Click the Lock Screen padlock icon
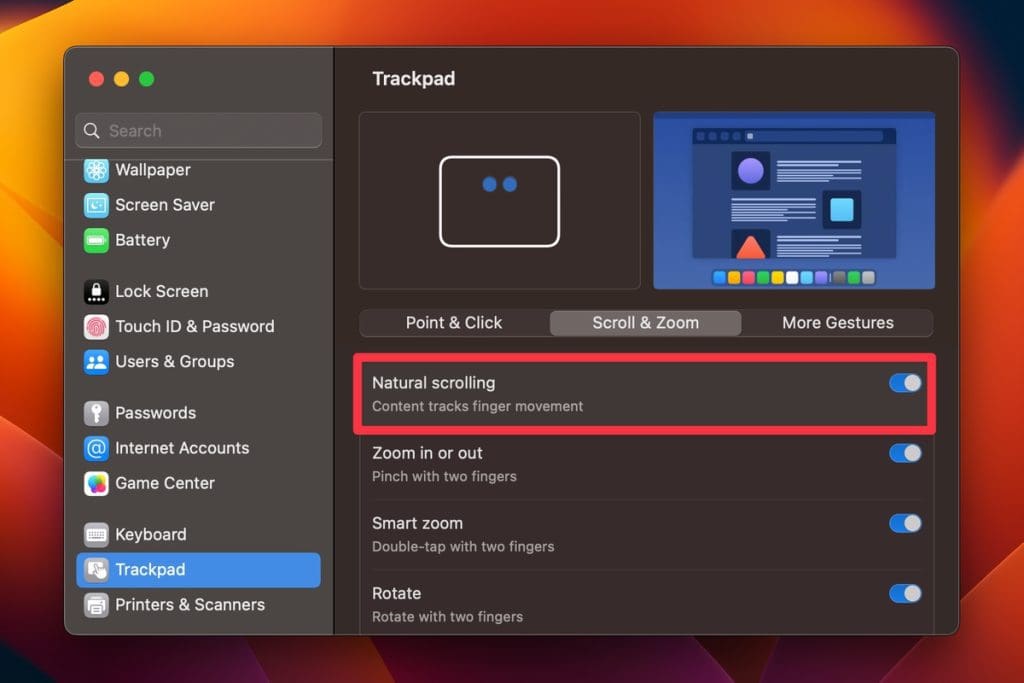 coord(96,291)
